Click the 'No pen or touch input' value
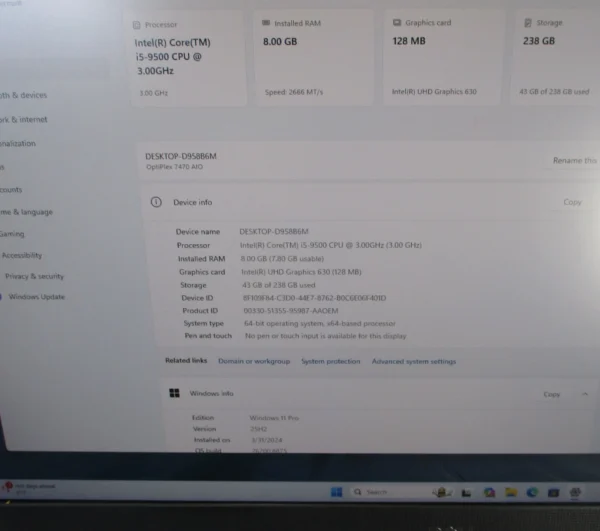The height and width of the screenshot is (531, 600). (326, 336)
